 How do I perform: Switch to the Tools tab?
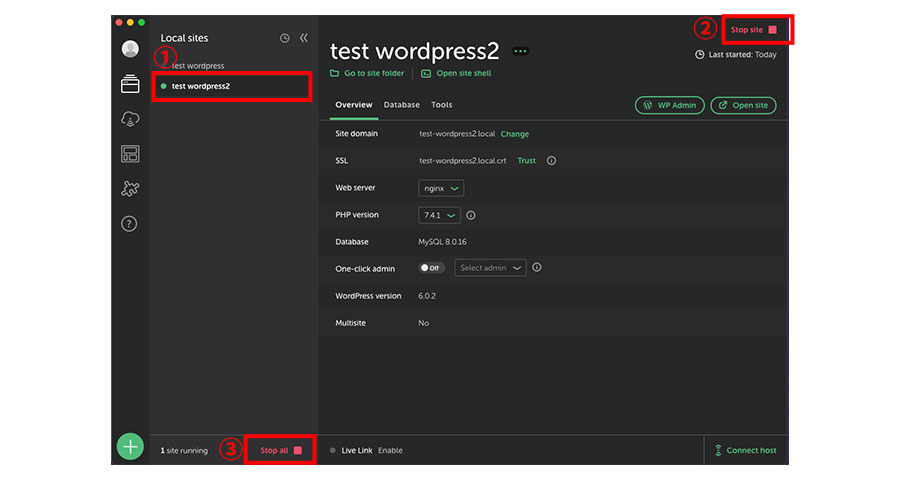(442, 105)
